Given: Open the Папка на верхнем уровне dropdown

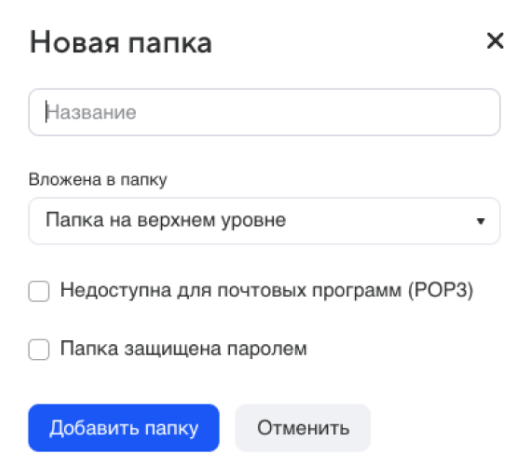Looking at the screenshot, I should pos(264,221).
